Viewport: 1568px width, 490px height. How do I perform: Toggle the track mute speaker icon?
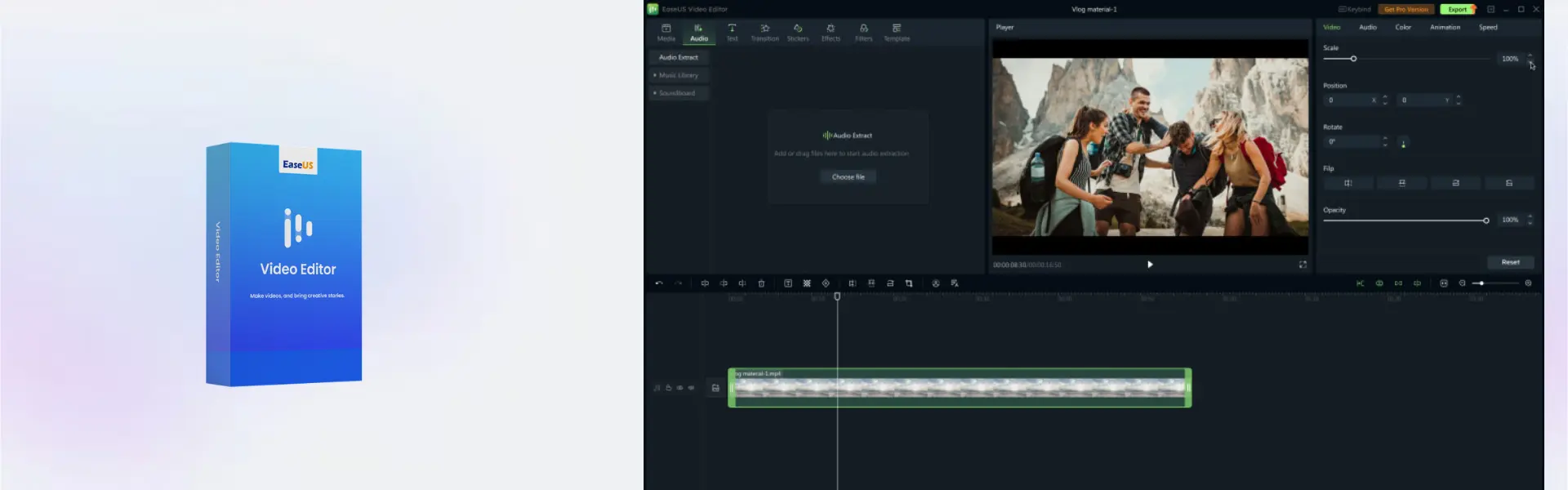click(691, 388)
